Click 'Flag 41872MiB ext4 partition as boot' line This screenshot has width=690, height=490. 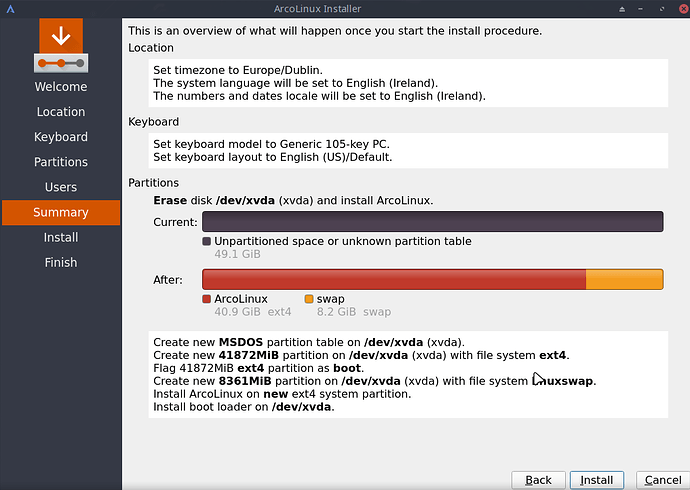pyautogui.click(x=259, y=368)
